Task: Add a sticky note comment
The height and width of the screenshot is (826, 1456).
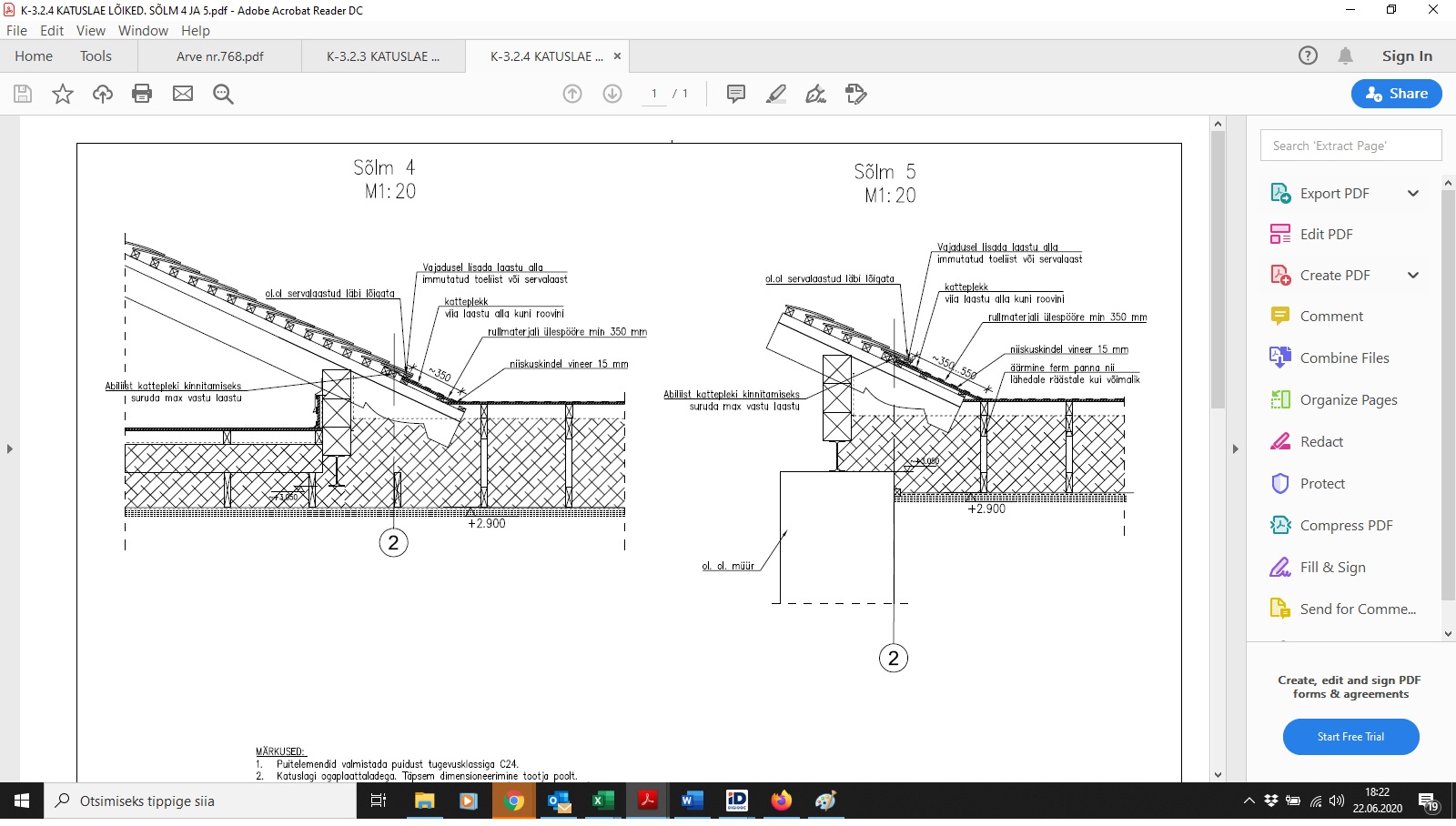Action: click(x=736, y=94)
